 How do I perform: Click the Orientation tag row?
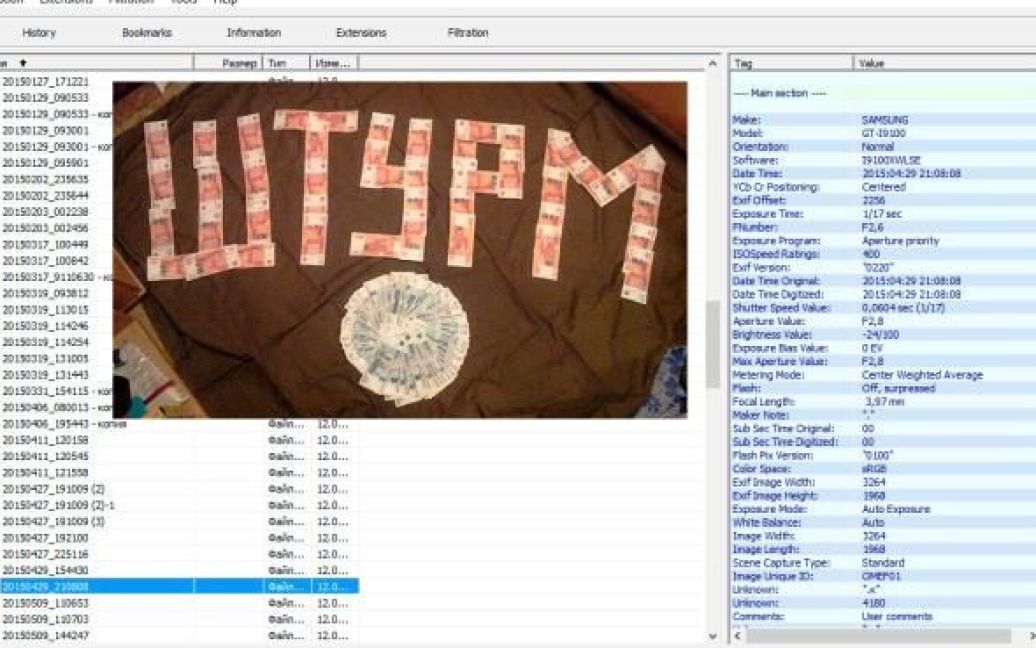click(x=883, y=147)
